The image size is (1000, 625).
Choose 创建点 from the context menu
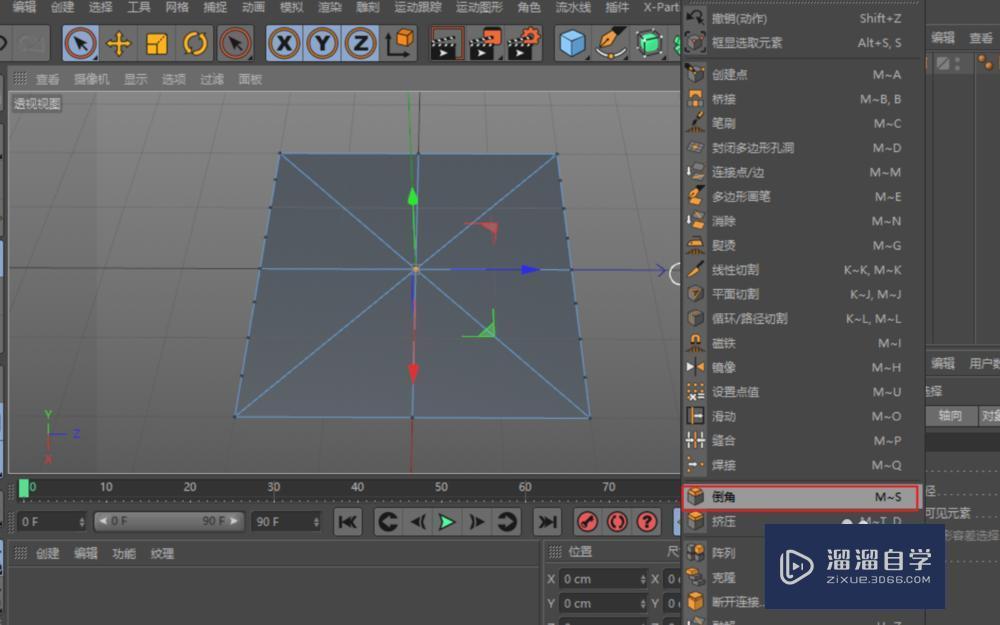pyautogui.click(x=802, y=75)
